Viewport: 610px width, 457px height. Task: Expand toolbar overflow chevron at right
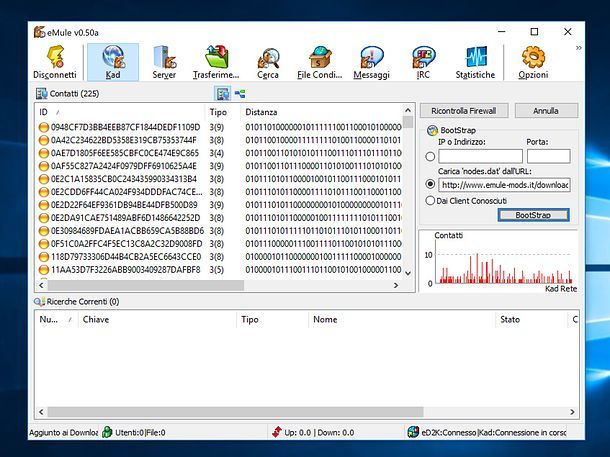[x=579, y=47]
